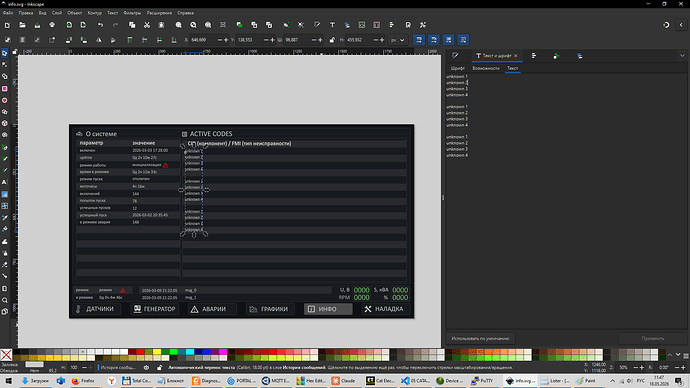Screen dimensions: 690x388
Task: Show hidden Windows tray icons
Action: (x=612, y=381)
